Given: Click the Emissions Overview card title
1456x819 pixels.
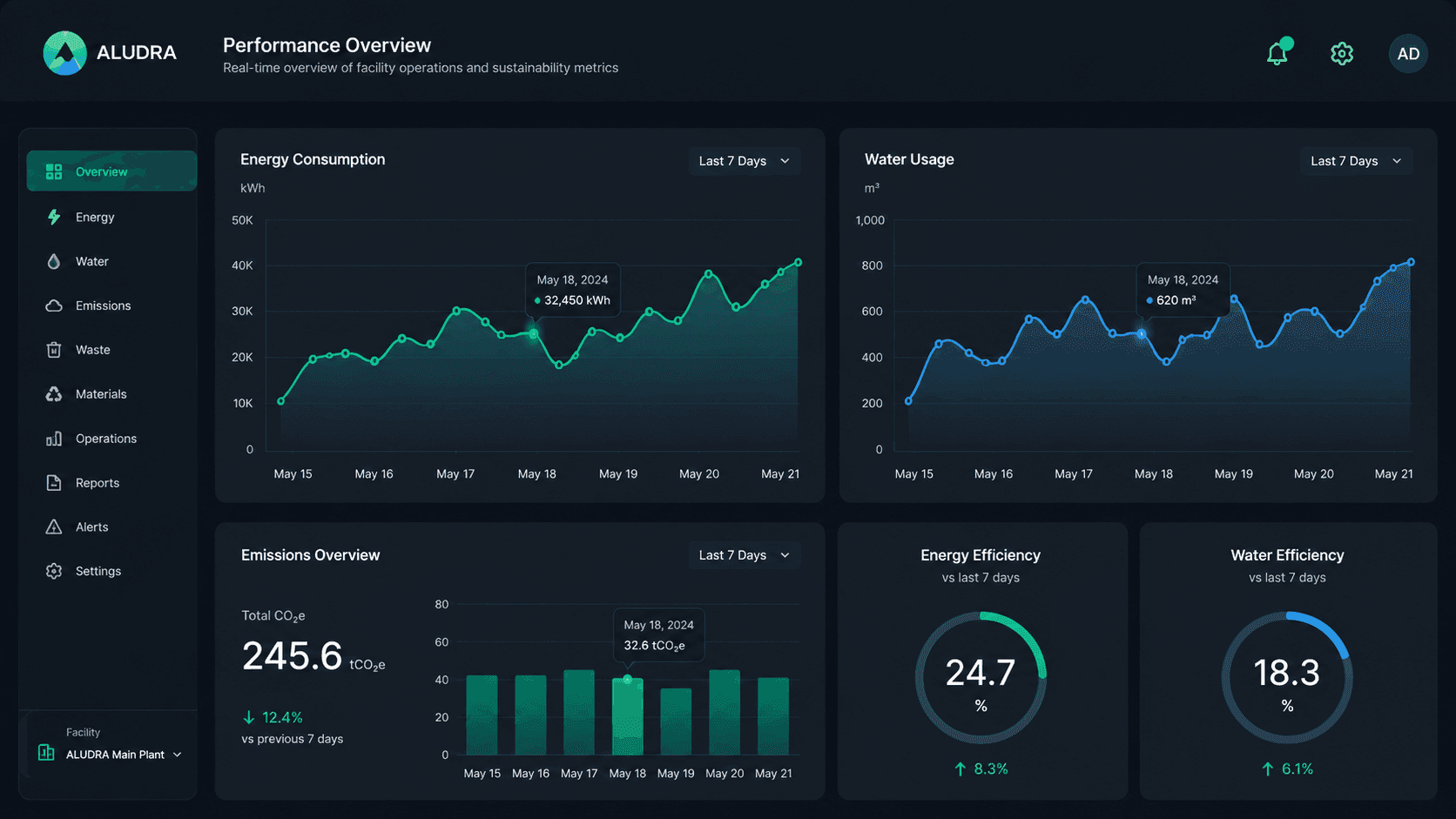Looking at the screenshot, I should [311, 555].
